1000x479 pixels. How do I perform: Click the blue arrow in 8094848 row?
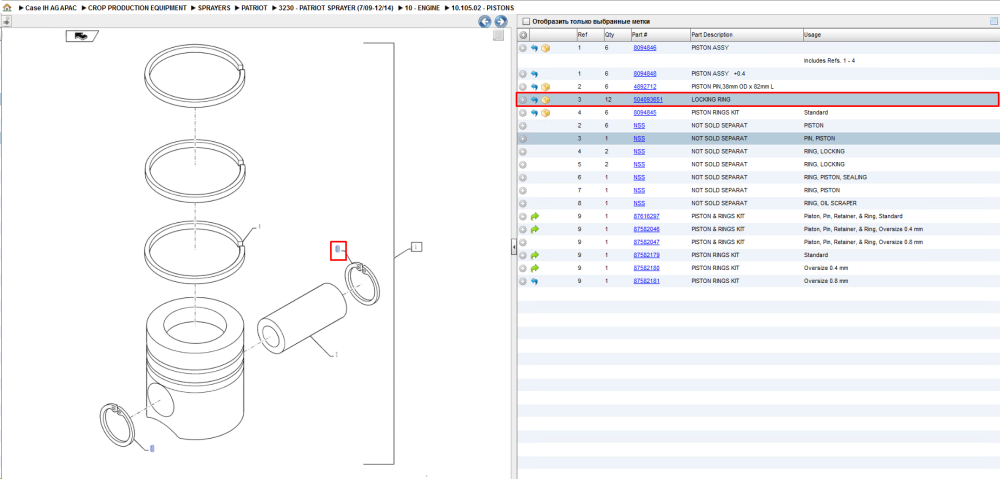534,74
